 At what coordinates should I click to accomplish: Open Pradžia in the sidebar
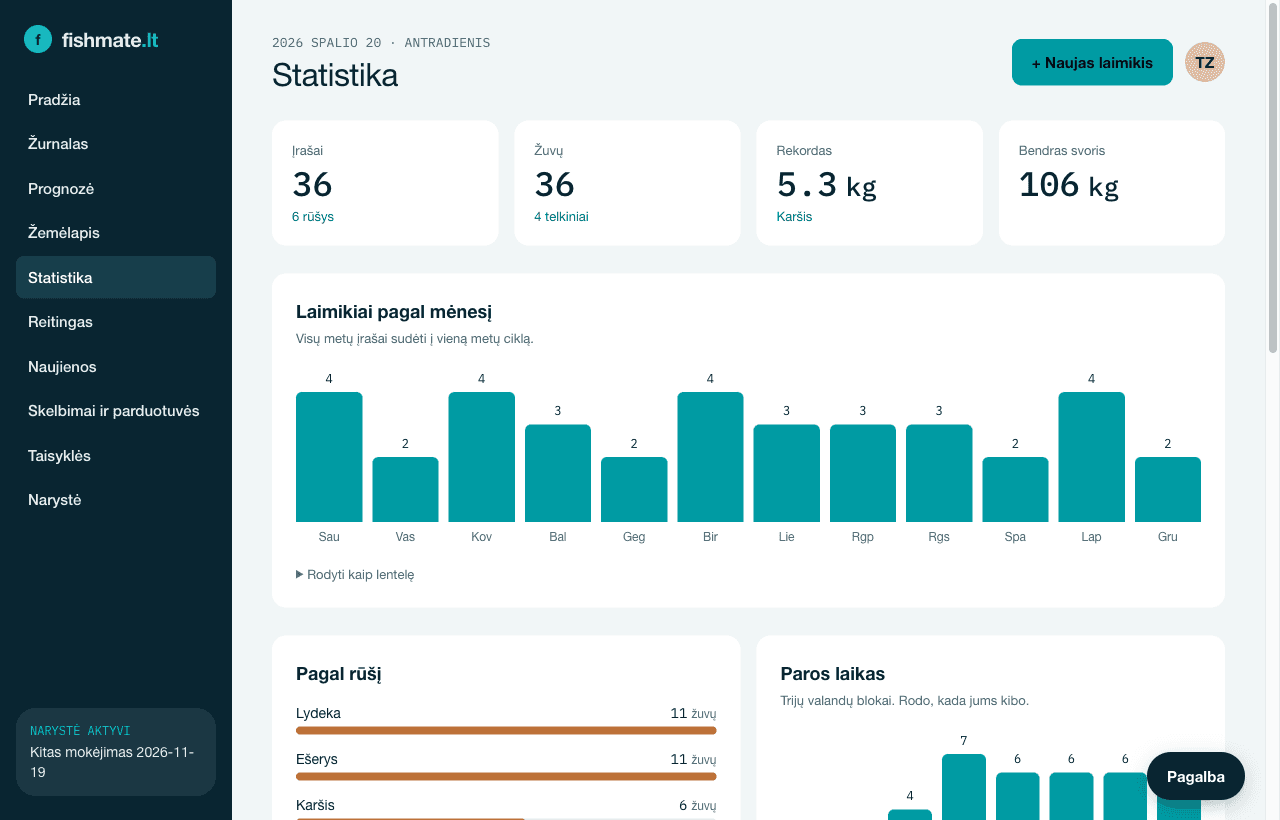pyautogui.click(x=116, y=100)
